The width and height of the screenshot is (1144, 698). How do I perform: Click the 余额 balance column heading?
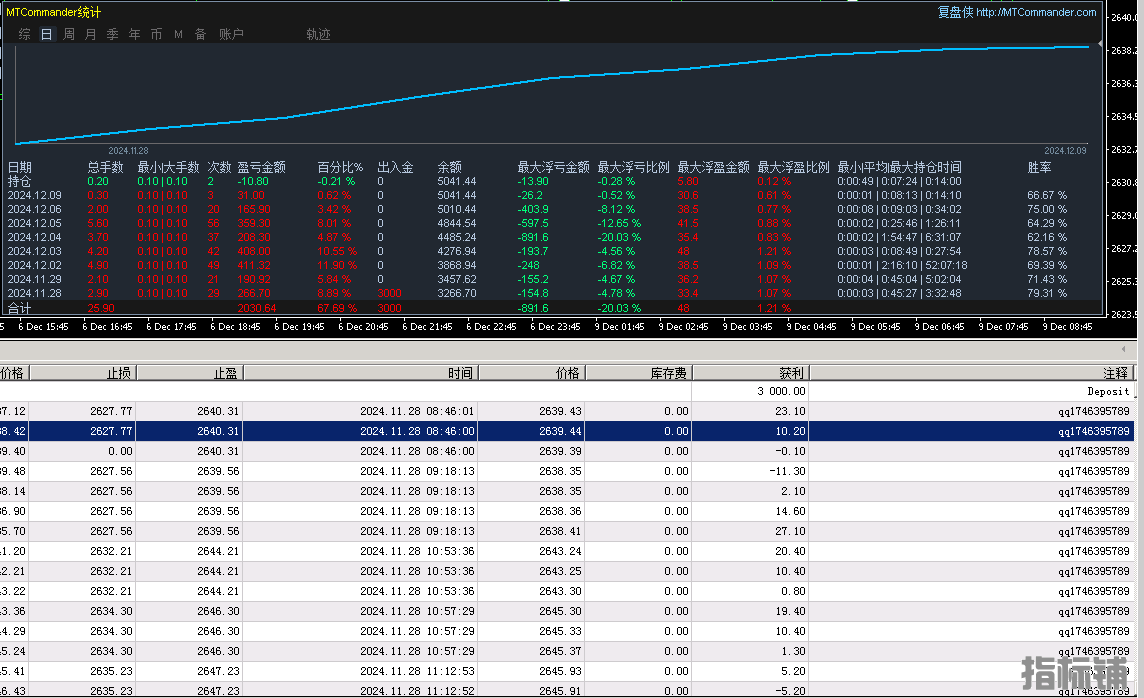pyautogui.click(x=449, y=167)
